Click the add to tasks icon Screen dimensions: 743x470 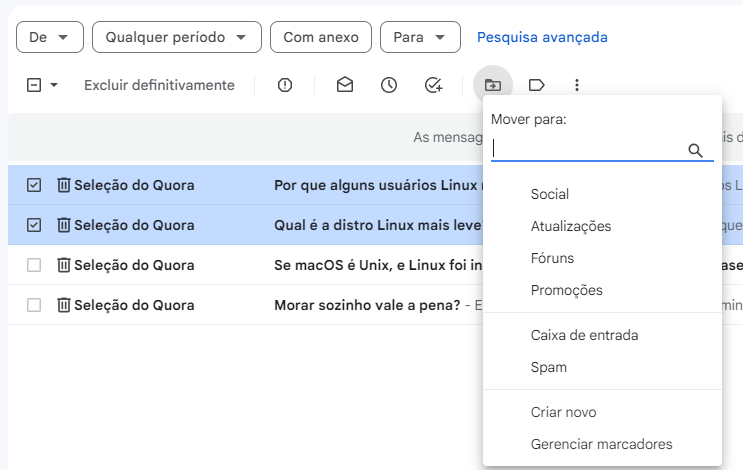point(433,85)
